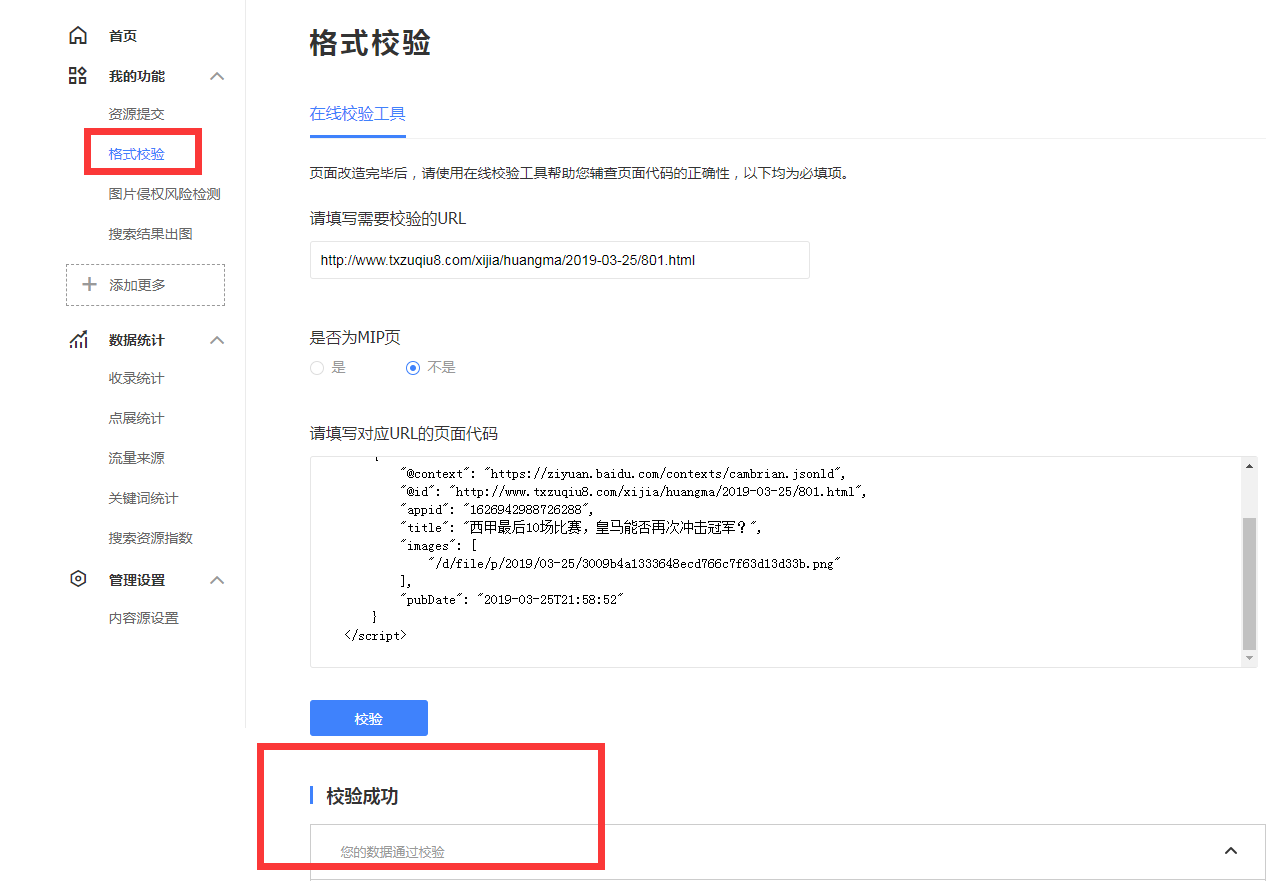1281x881 pixels.
Task: Open 关键词统计 in the sidebar
Action: coord(143,498)
